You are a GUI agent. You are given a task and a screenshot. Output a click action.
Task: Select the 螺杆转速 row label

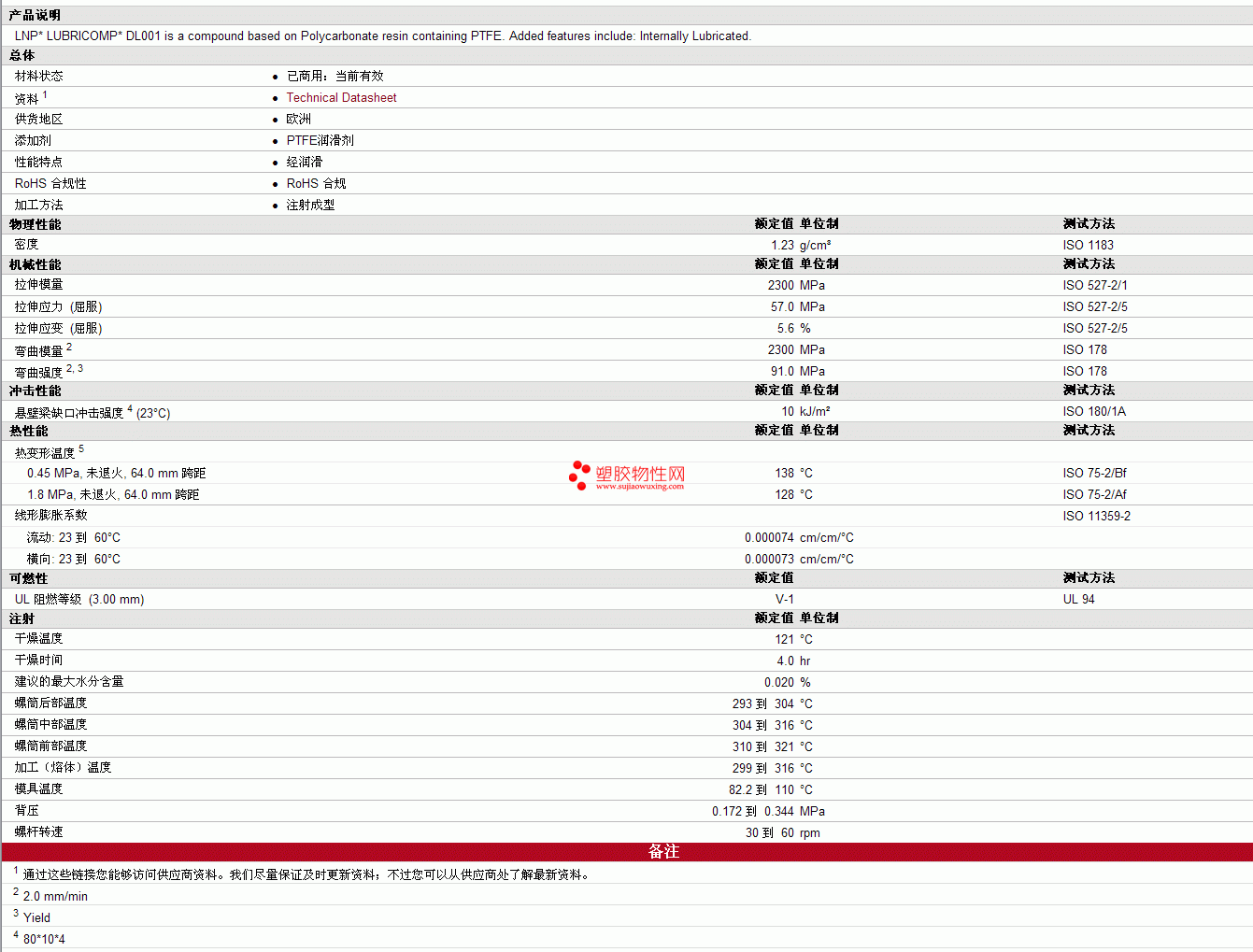(x=39, y=831)
